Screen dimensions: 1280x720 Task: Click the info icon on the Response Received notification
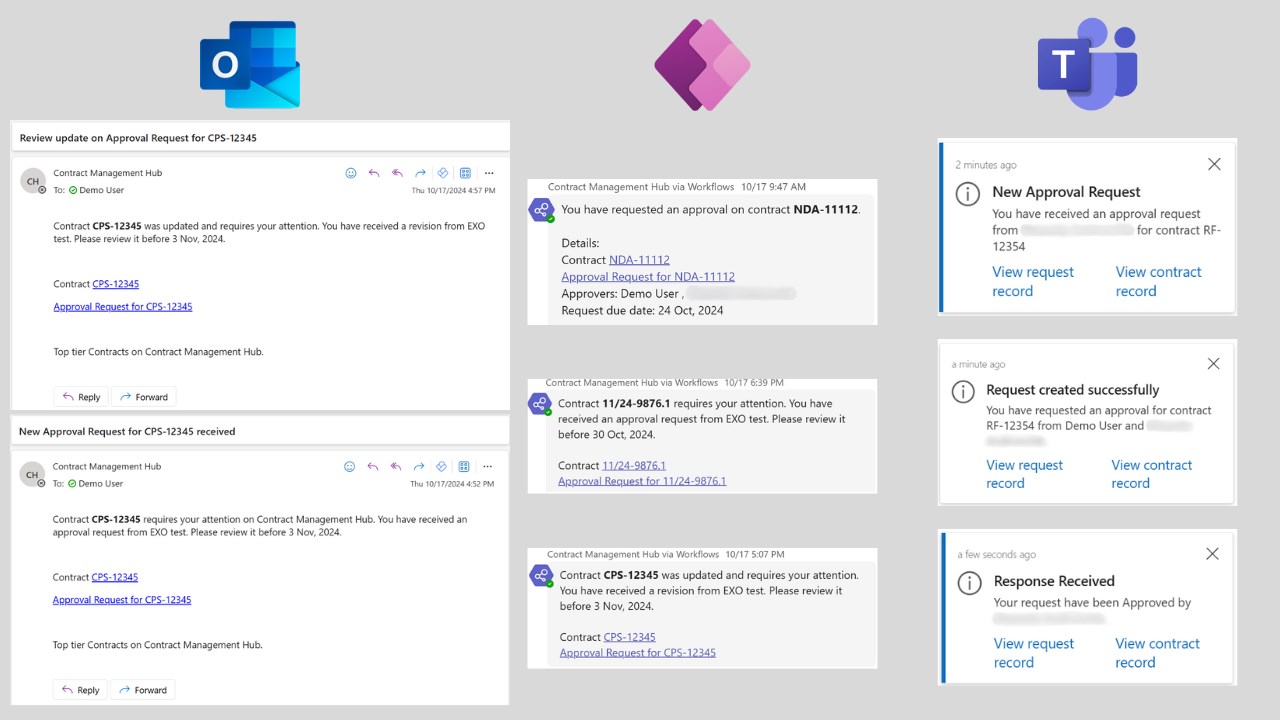969,583
